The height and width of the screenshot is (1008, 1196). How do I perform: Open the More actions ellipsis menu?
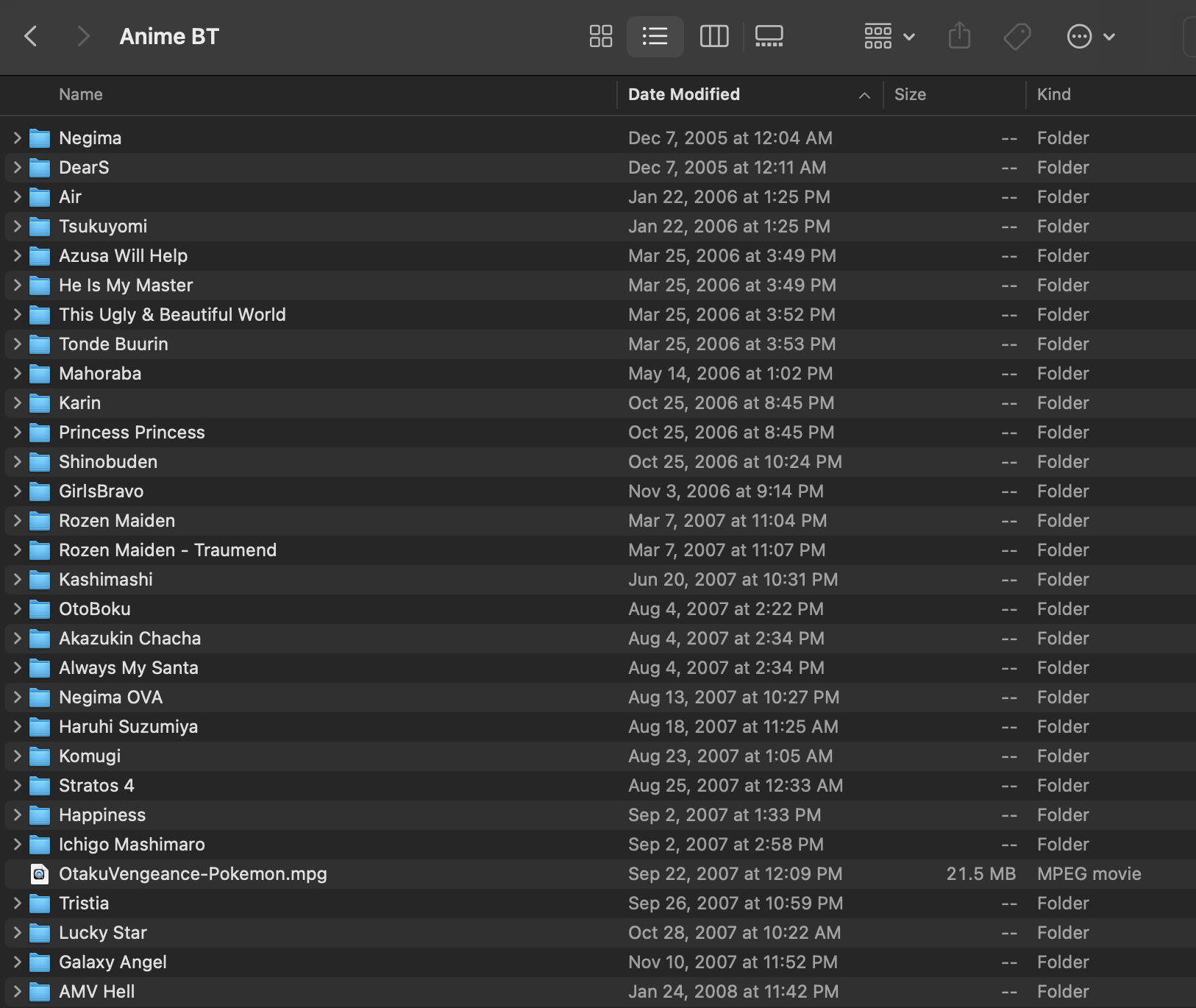click(1091, 36)
